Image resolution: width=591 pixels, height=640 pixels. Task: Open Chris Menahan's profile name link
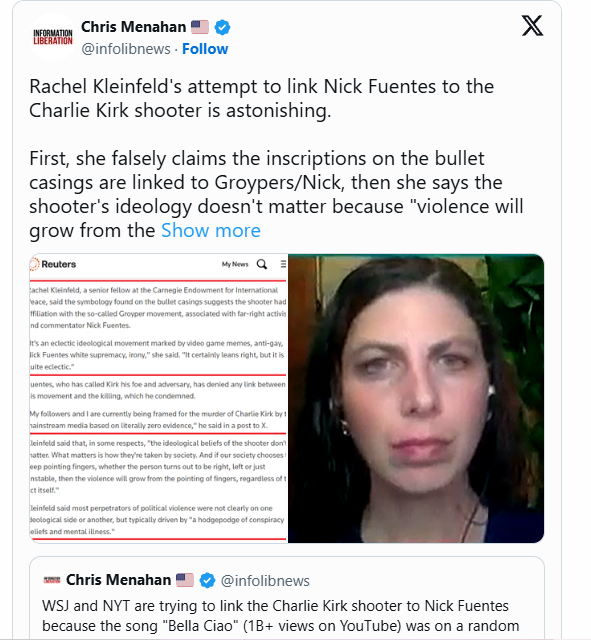(x=133, y=27)
